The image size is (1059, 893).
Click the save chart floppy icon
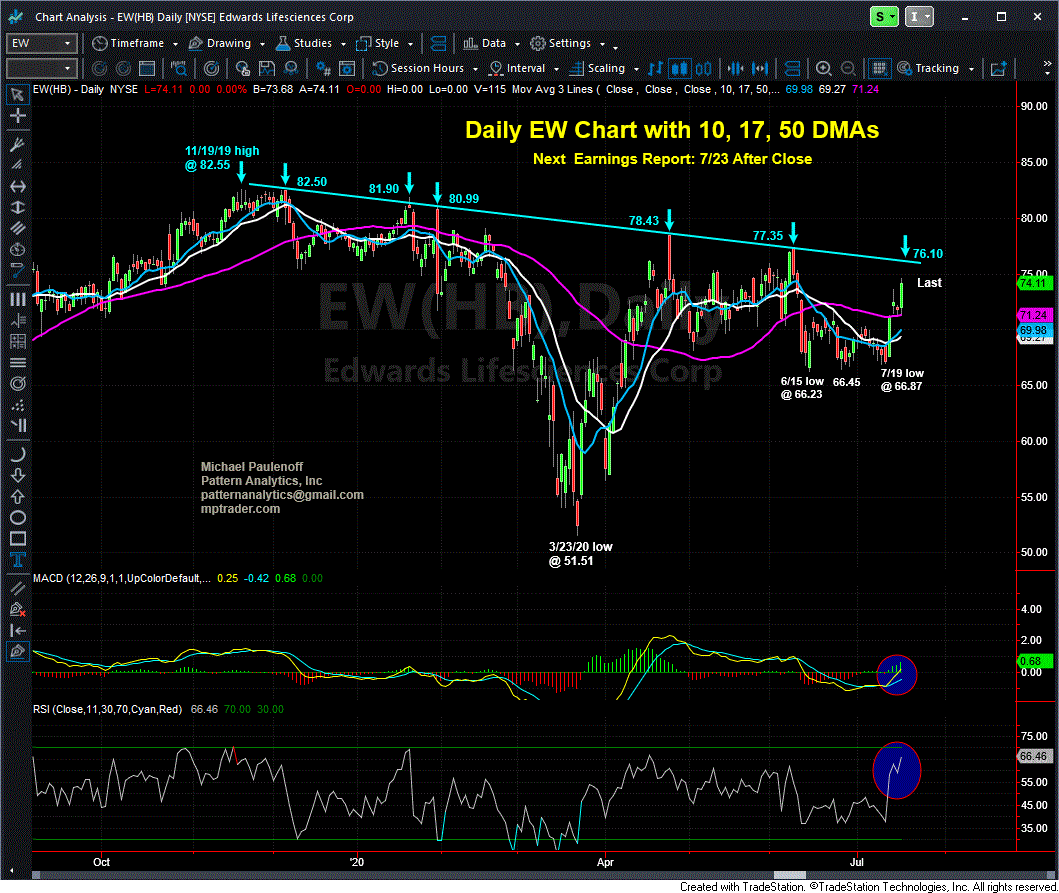point(267,68)
